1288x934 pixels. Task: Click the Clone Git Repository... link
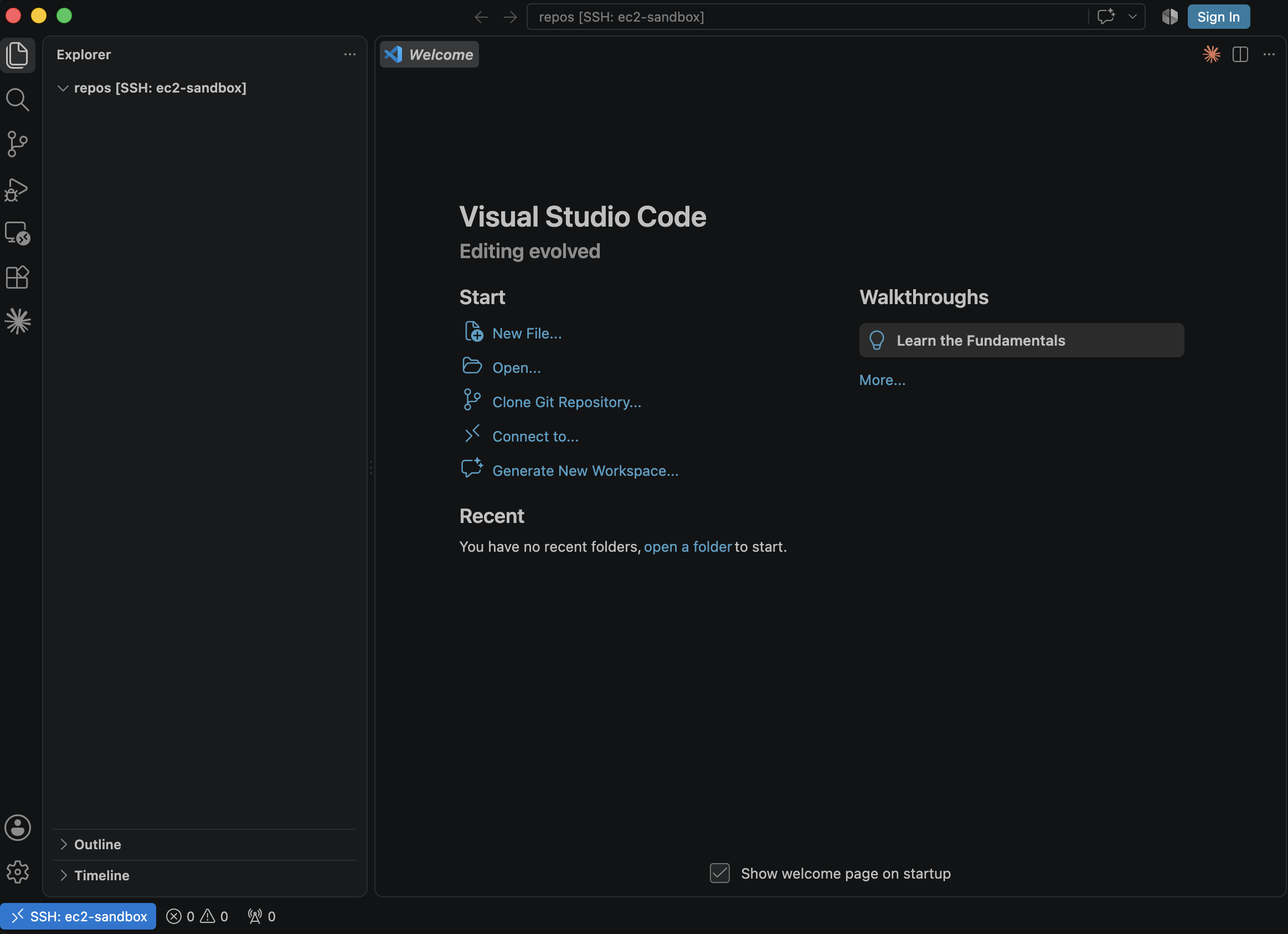point(567,402)
